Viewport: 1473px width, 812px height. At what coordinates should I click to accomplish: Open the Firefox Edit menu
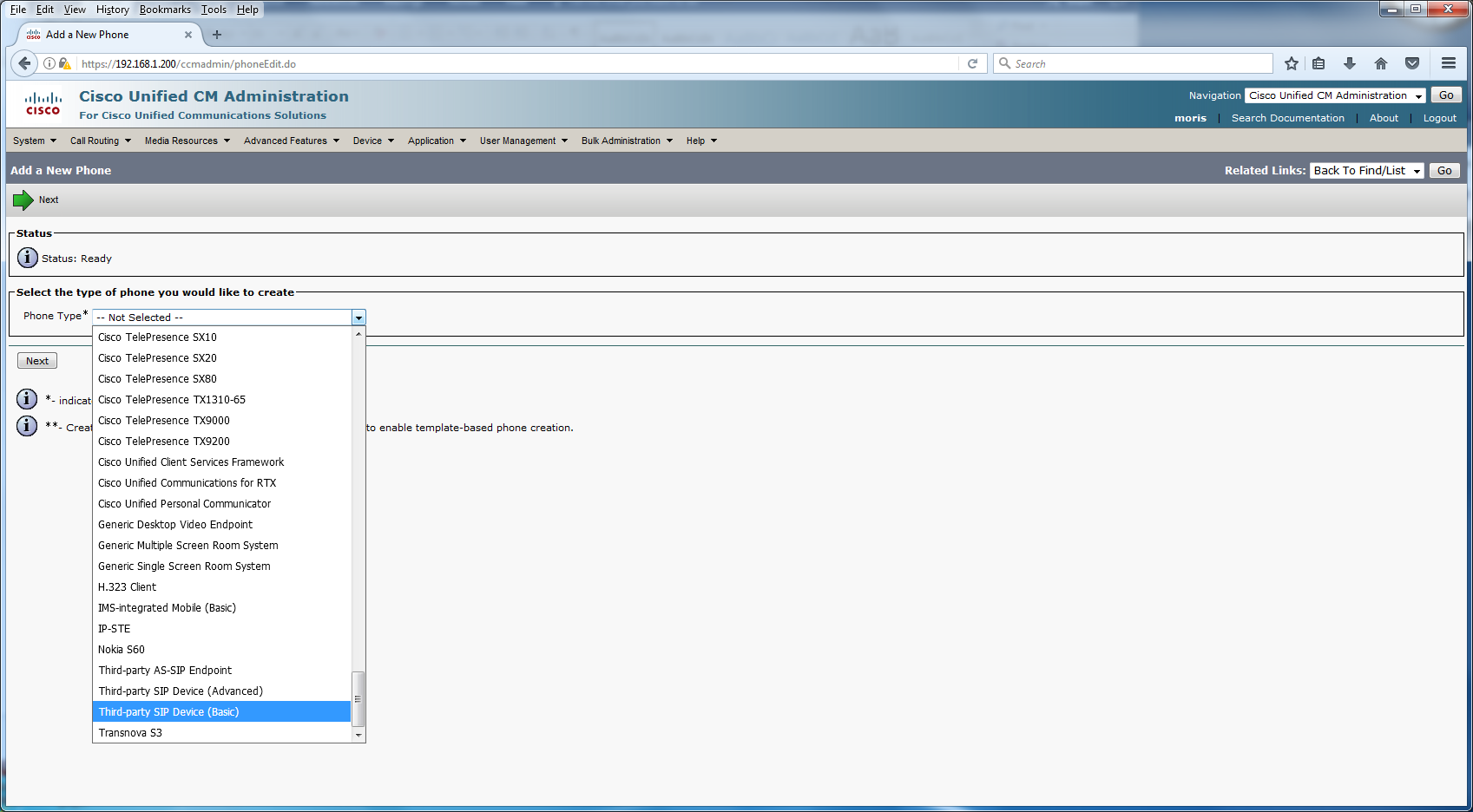[x=45, y=10]
